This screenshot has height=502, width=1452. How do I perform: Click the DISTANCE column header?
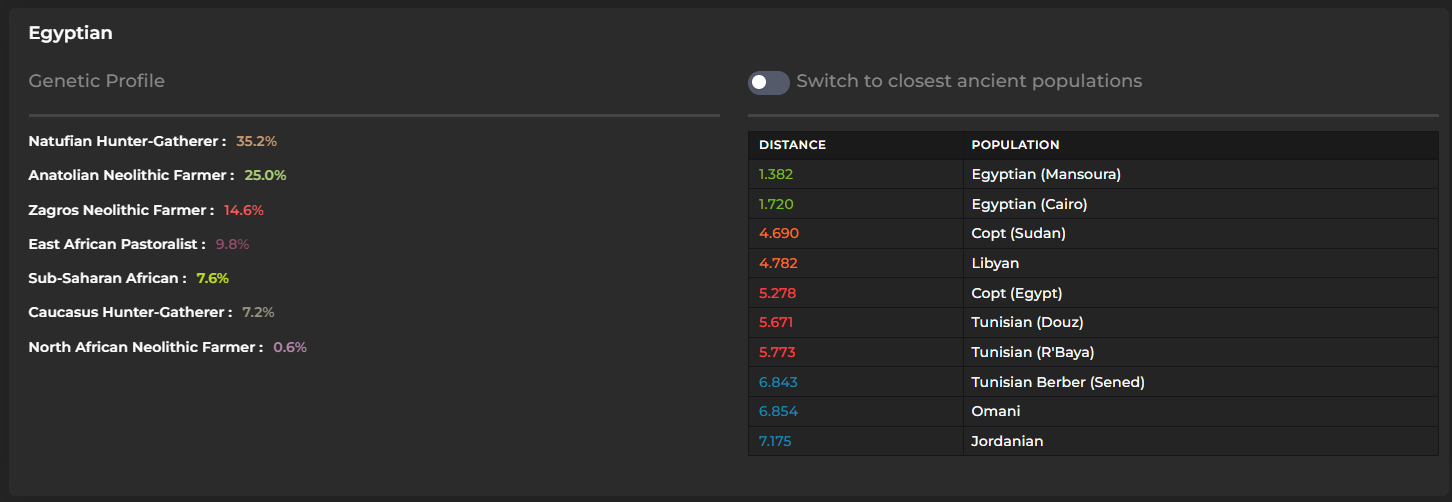[x=792, y=145]
